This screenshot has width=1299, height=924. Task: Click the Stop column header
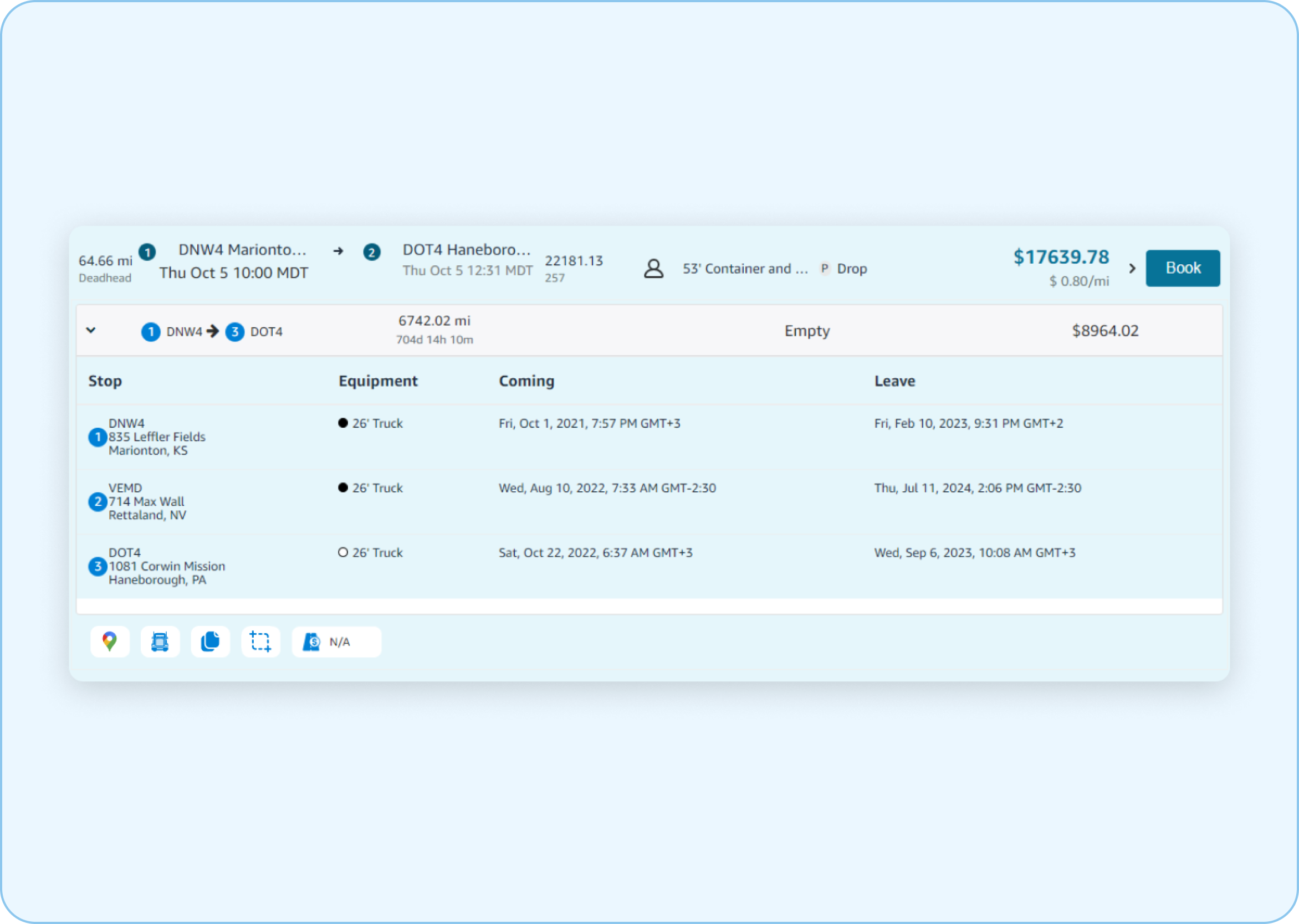click(x=105, y=381)
